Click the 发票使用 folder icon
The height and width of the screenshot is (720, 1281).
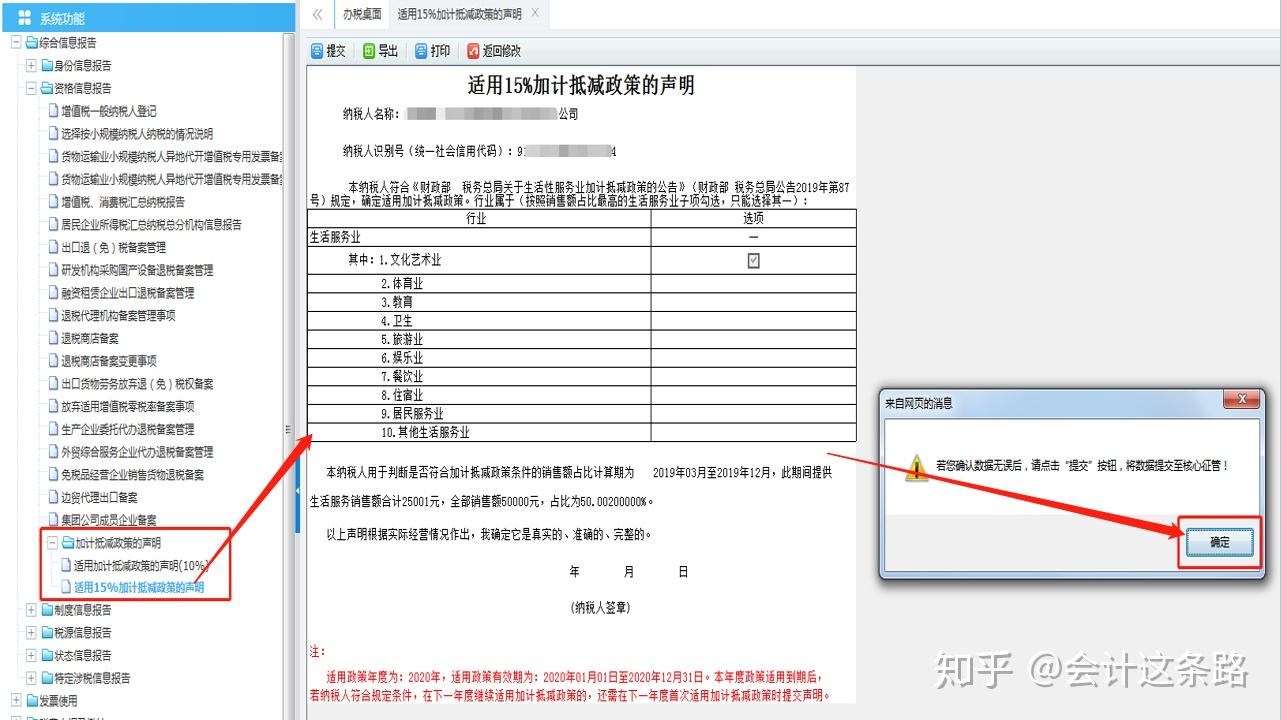tap(32, 700)
